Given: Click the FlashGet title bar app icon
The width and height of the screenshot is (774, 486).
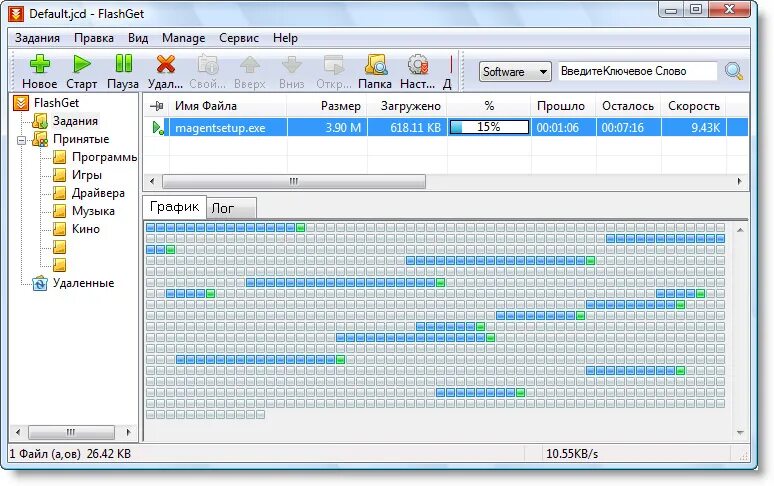Looking at the screenshot, I should pos(16,14).
